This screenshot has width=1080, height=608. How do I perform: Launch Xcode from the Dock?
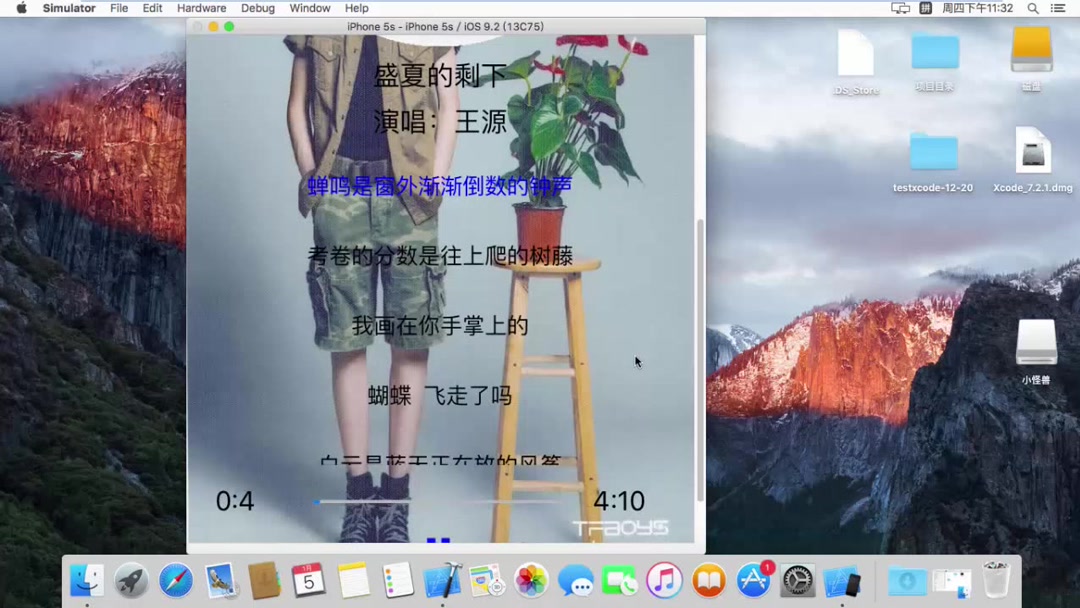pos(442,580)
